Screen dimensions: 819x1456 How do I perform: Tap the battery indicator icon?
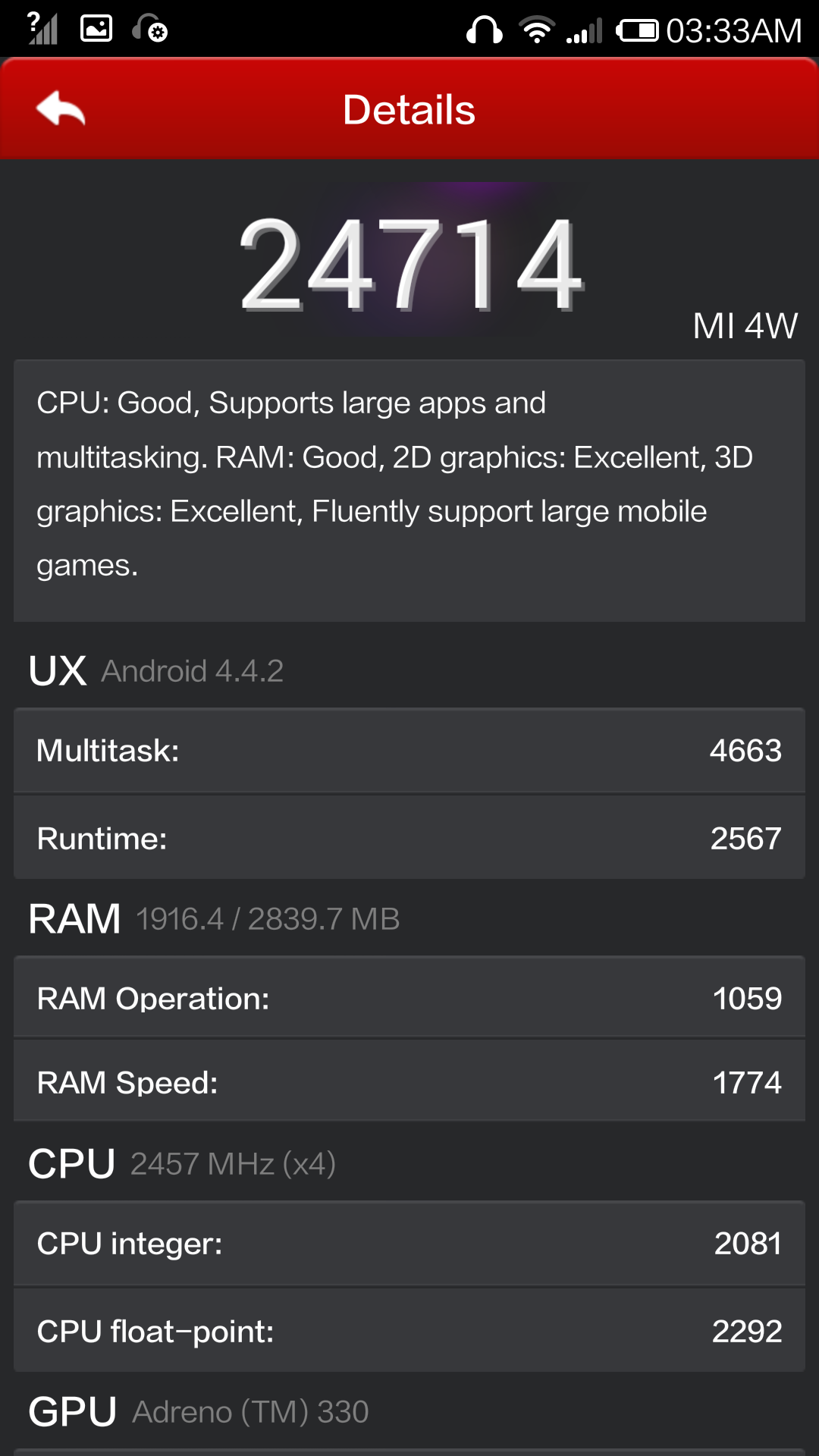tap(636, 31)
